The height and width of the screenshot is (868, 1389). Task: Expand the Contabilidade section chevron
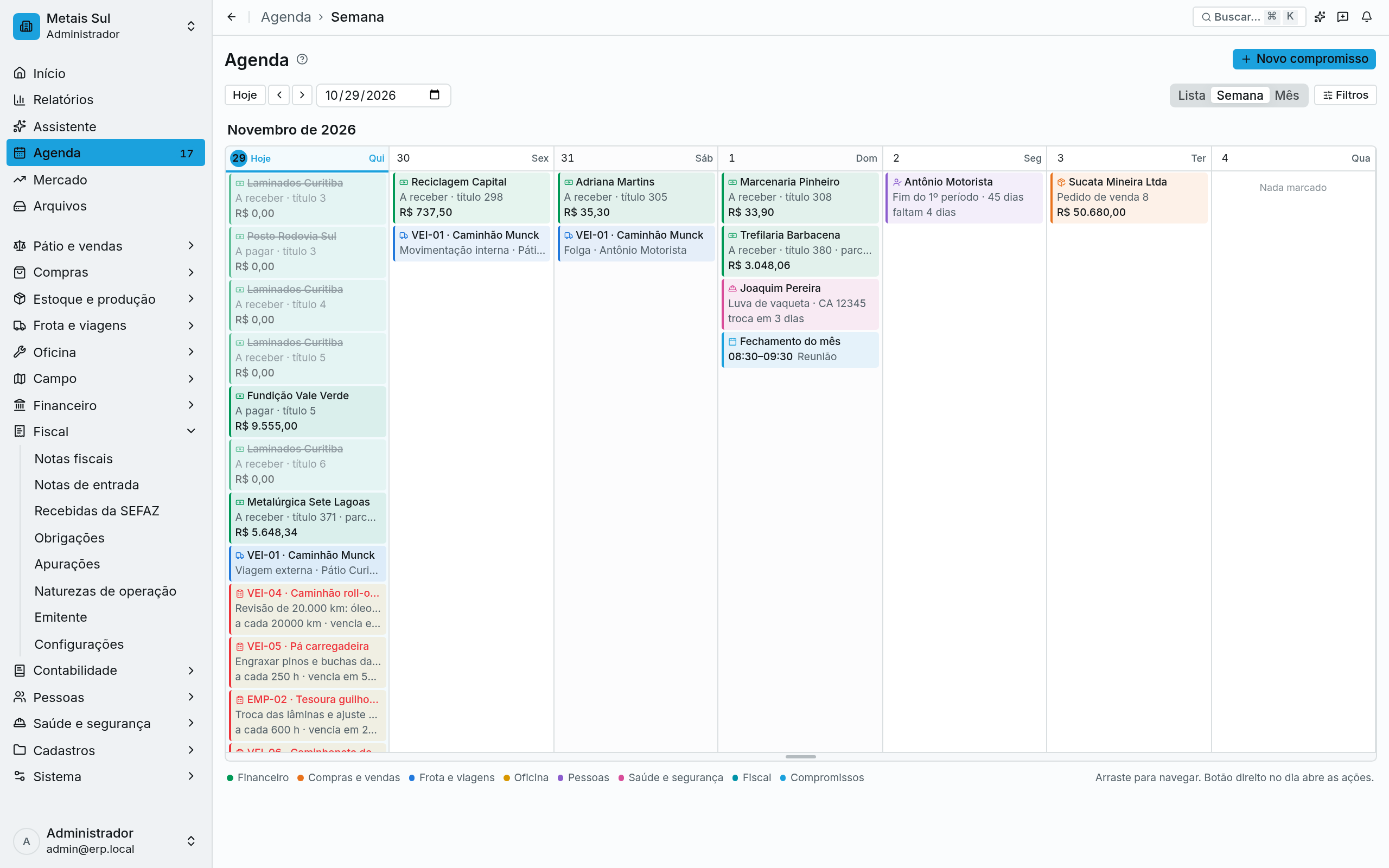coord(191,670)
